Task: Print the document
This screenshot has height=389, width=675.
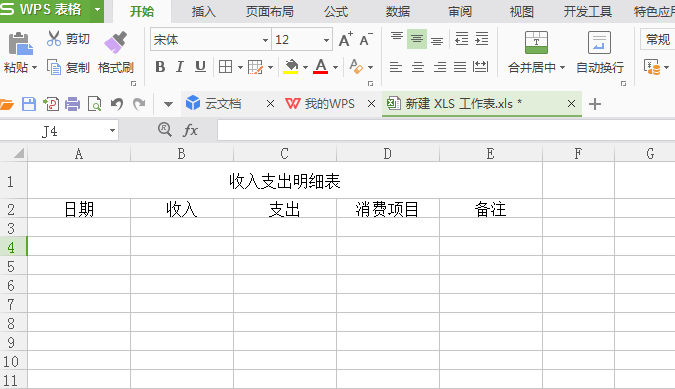Action: point(72,104)
